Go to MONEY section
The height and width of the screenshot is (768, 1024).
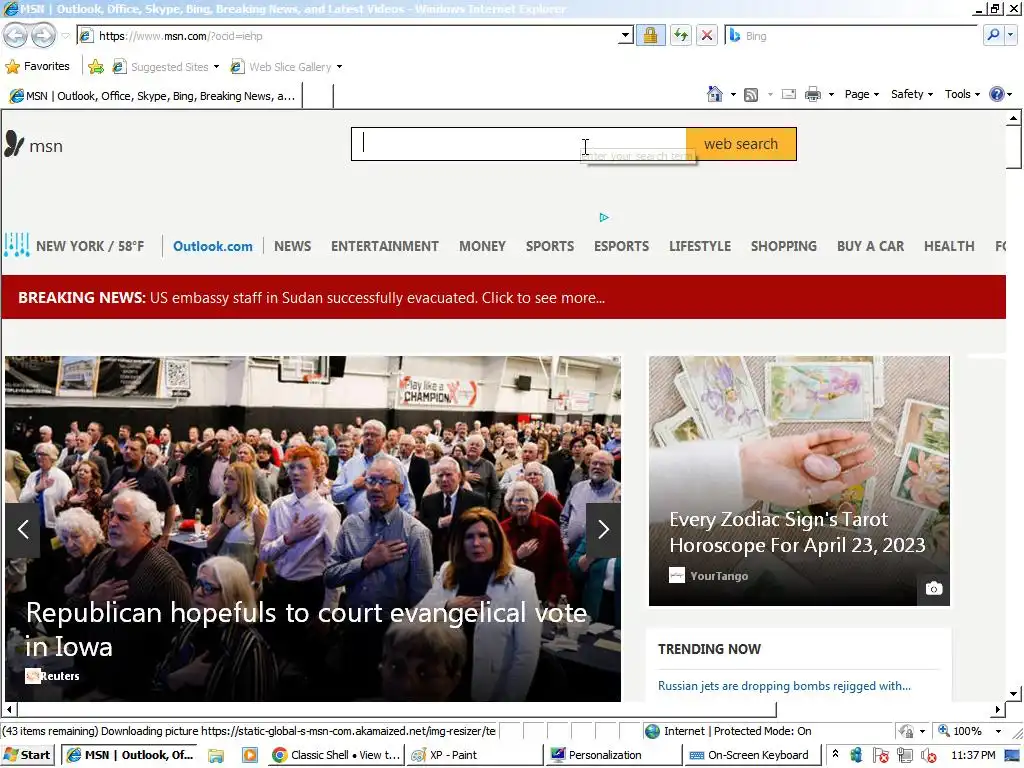point(482,246)
